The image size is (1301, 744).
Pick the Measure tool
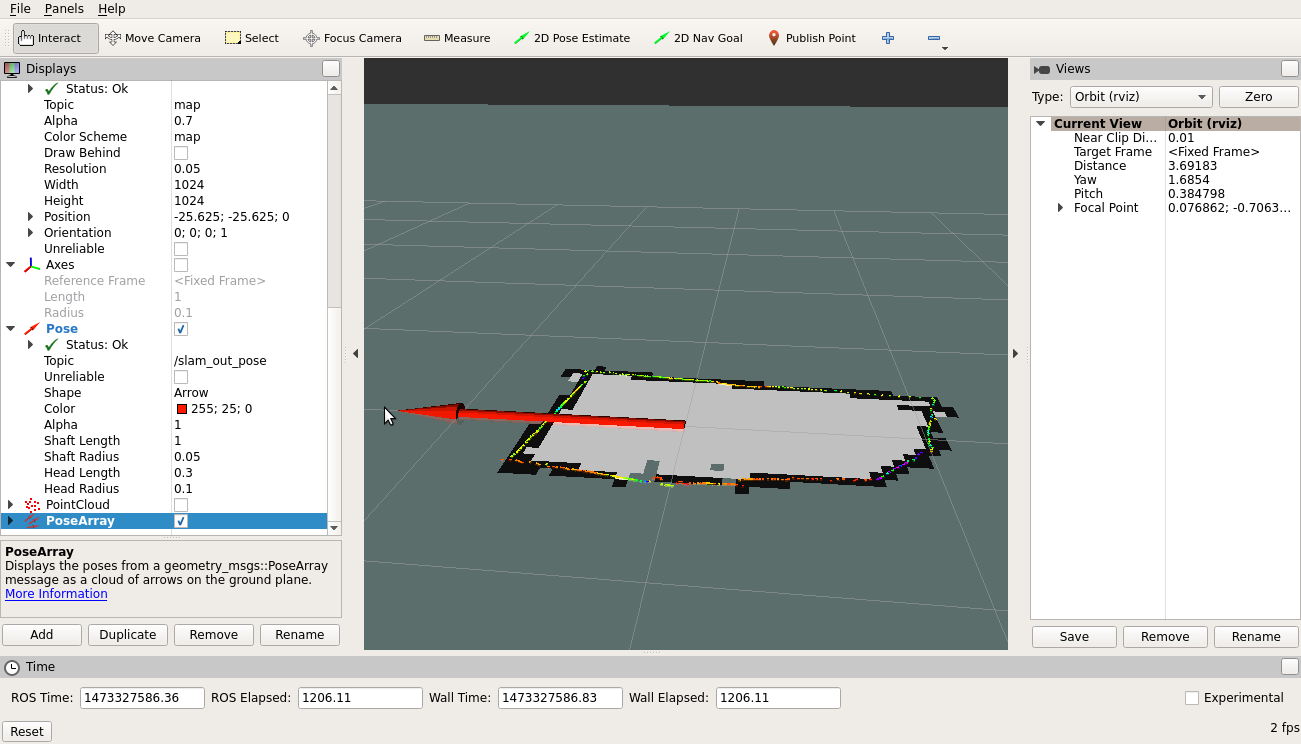[457, 38]
